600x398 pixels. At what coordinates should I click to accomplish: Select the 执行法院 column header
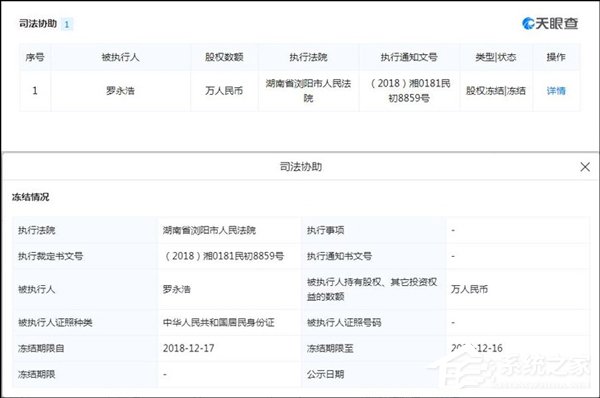308,57
